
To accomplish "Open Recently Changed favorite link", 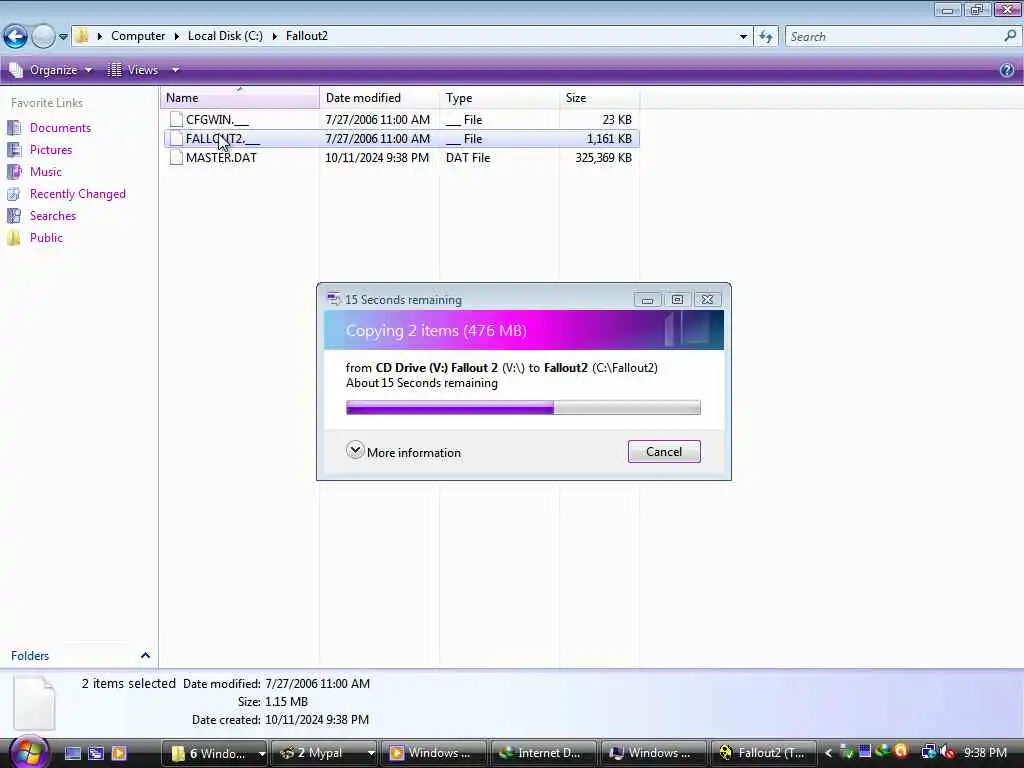I will 78,194.
